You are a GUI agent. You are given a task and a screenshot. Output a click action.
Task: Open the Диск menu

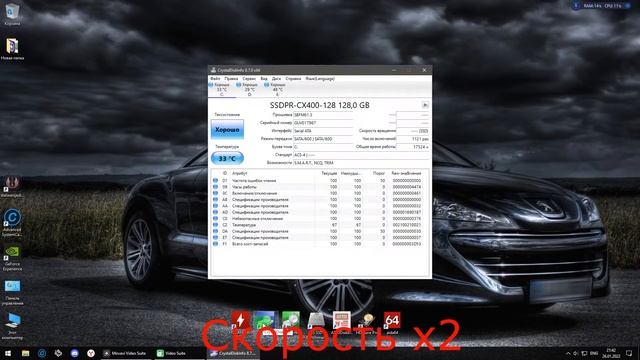[276, 78]
